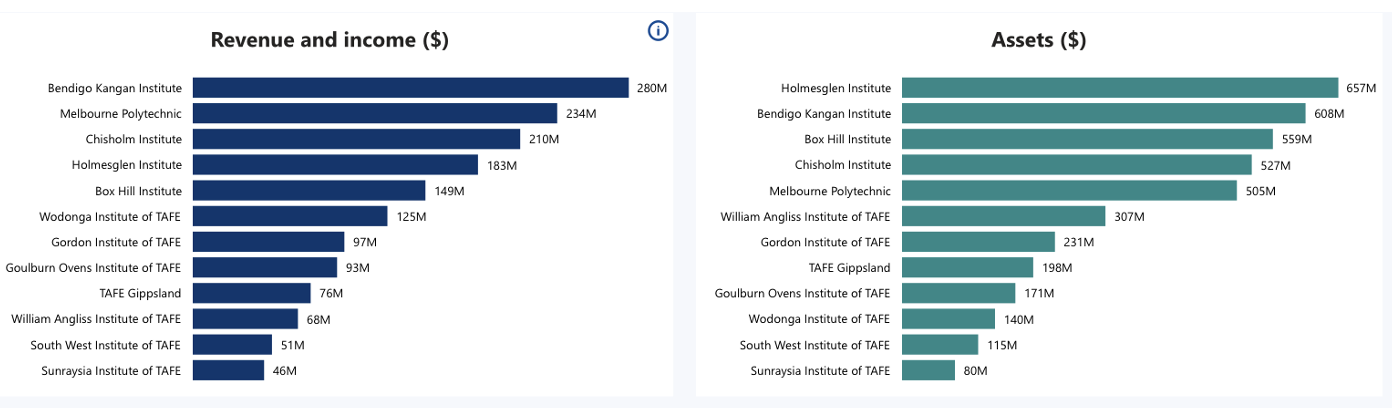The width and height of the screenshot is (1392, 408).
Task: Select Wodonga Institute of TAFE revenue bar
Action: tap(290, 216)
